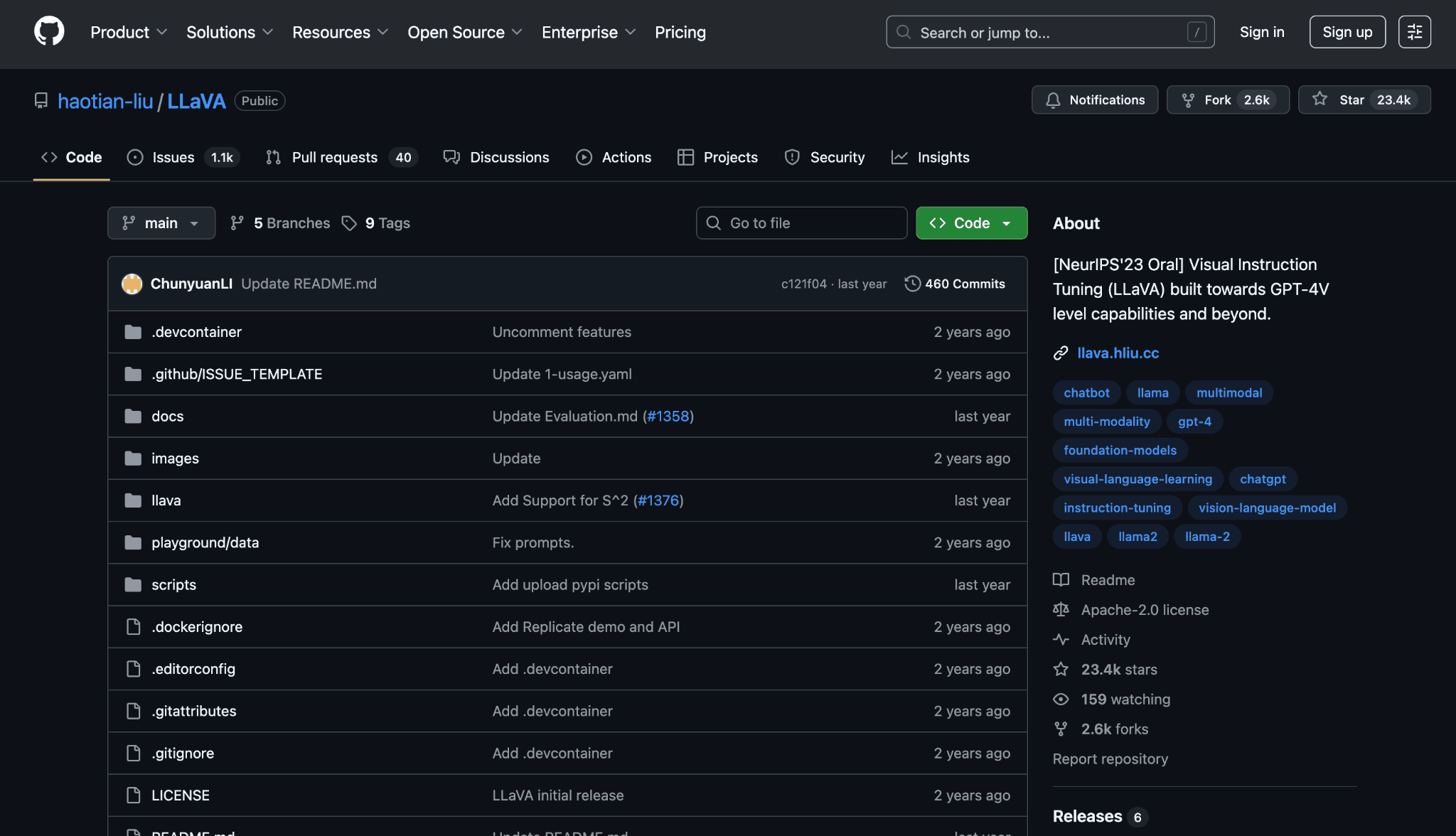Open the green Code dropdown arrow
Viewport: 1456px width, 836px height.
click(1007, 223)
